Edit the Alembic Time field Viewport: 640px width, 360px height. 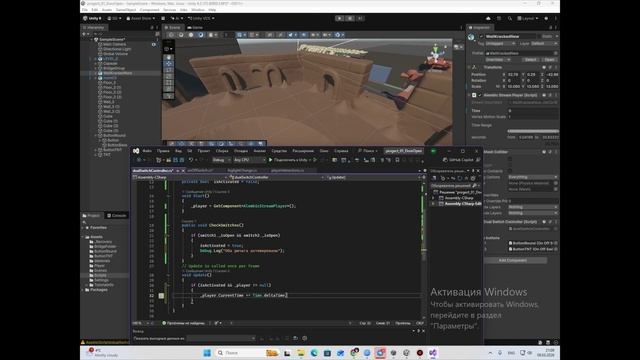click(x=533, y=111)
